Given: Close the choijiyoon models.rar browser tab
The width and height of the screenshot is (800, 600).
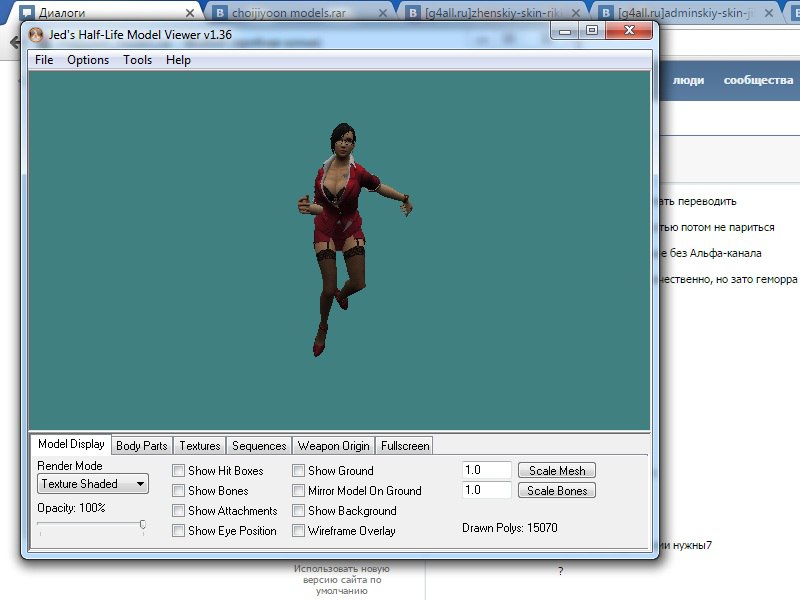Looking at the screenshot, I should point(383,13).
